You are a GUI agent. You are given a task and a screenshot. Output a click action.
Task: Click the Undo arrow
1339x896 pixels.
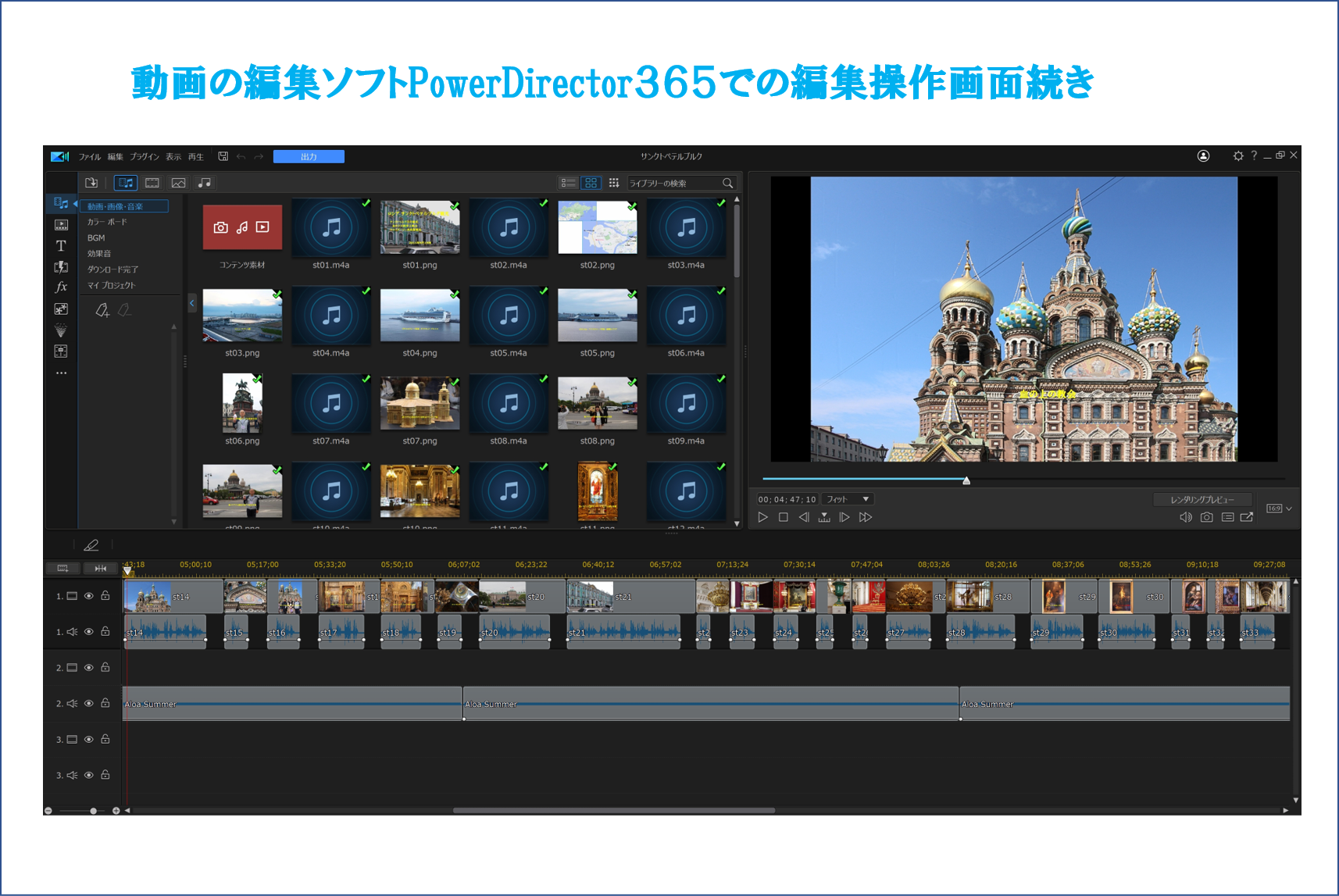[x=241, y=157]
